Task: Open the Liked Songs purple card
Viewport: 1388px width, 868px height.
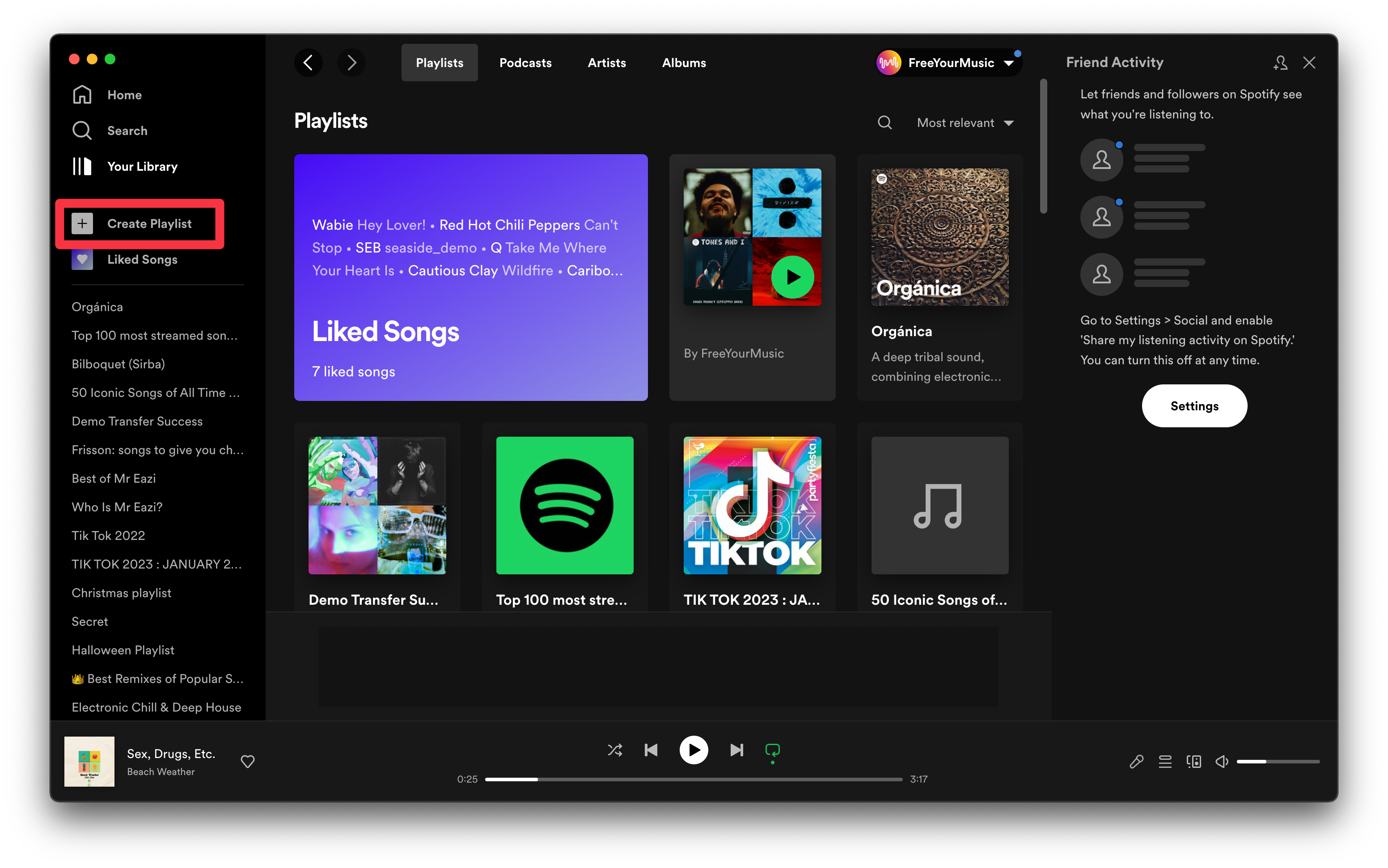Action: tap(471, 277)
